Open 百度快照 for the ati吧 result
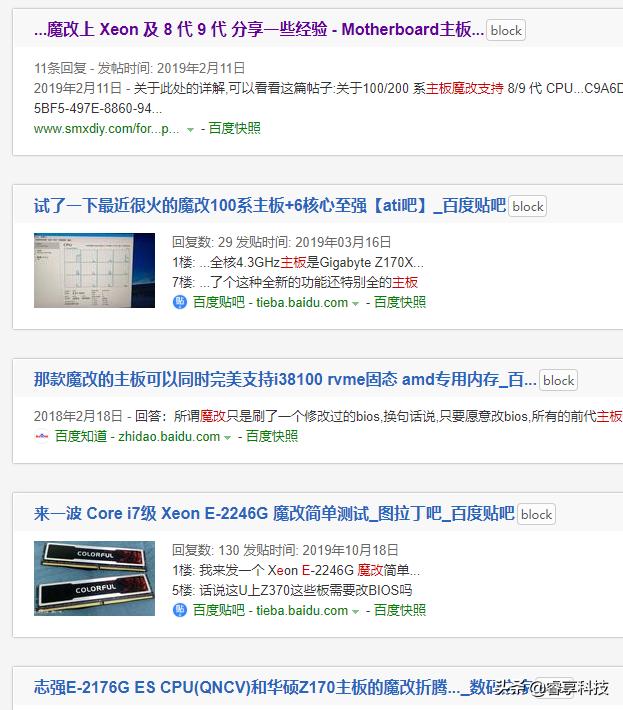The height and width of the screenshot is (710, 623). [x=400, y=302]
